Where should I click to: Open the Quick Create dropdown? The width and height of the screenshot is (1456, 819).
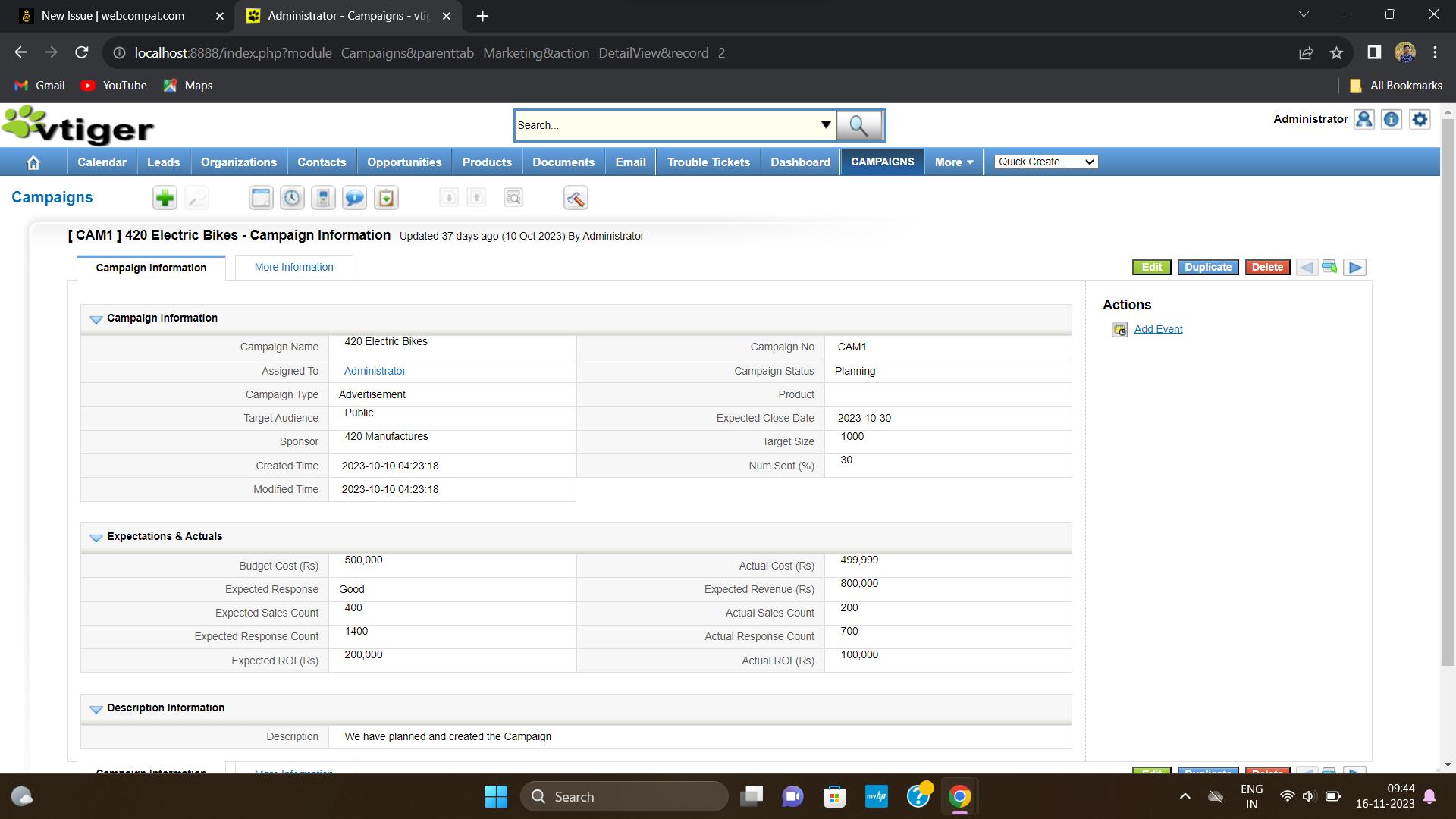pyautogui.click(x=1045, y=162)
